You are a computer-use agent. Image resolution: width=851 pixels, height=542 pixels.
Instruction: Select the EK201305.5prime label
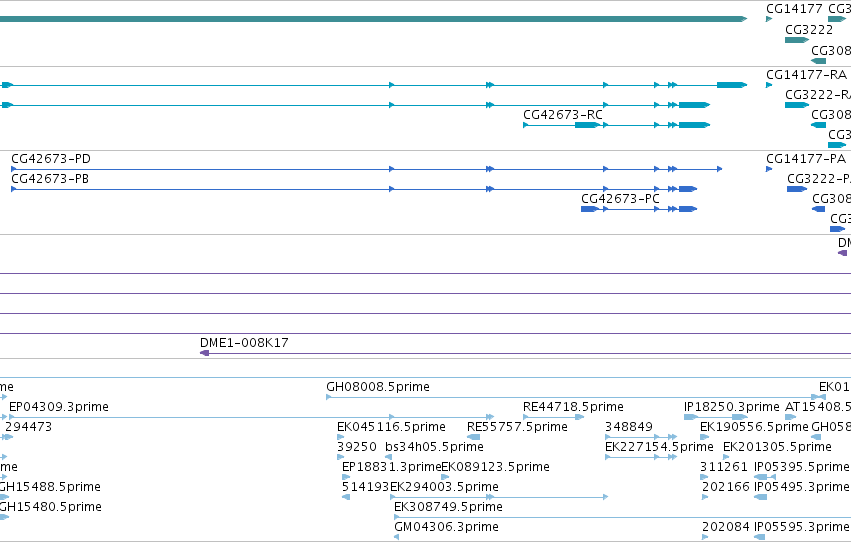click(777, 447)
